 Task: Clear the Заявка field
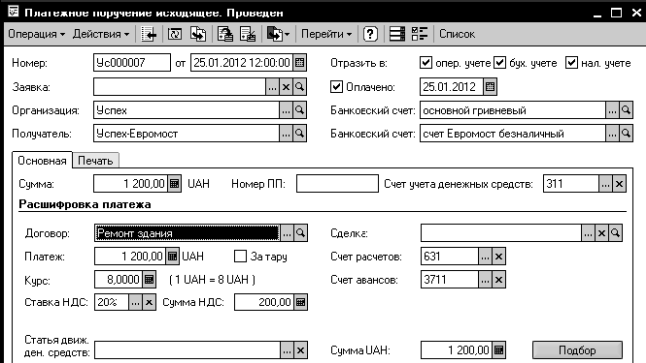[x=286, y=87]
